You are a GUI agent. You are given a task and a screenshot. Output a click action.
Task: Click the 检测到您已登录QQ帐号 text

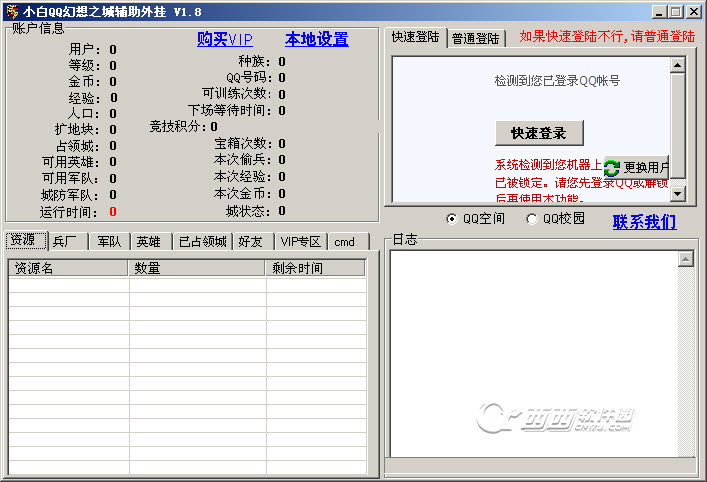coord(557,81)
